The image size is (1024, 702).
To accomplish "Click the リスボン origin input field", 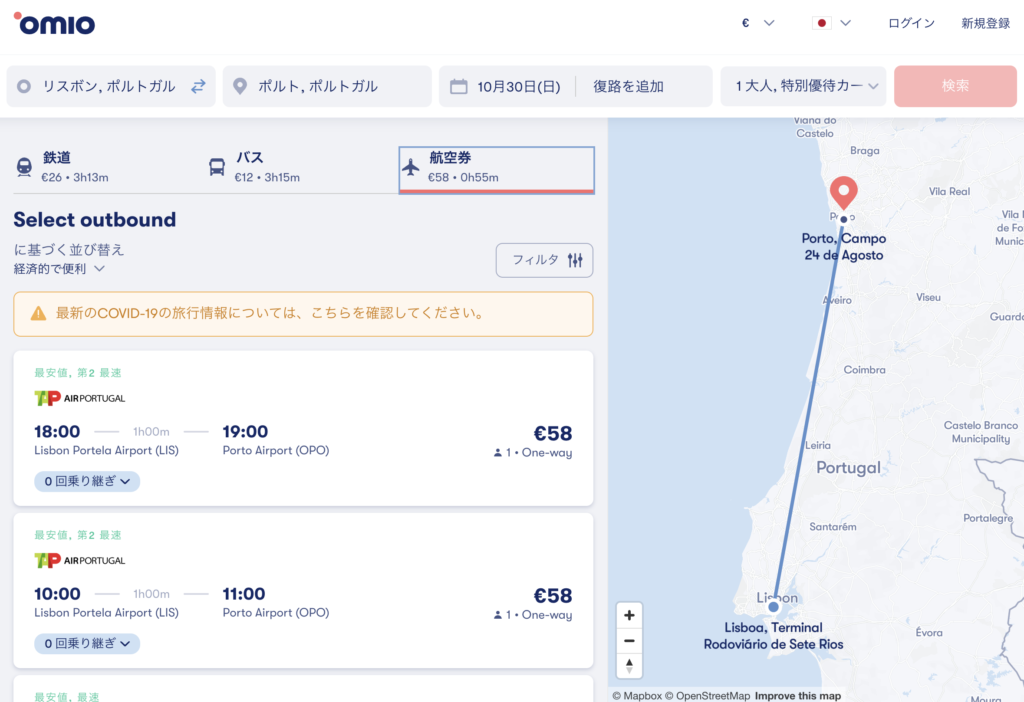I will [108, 86].
